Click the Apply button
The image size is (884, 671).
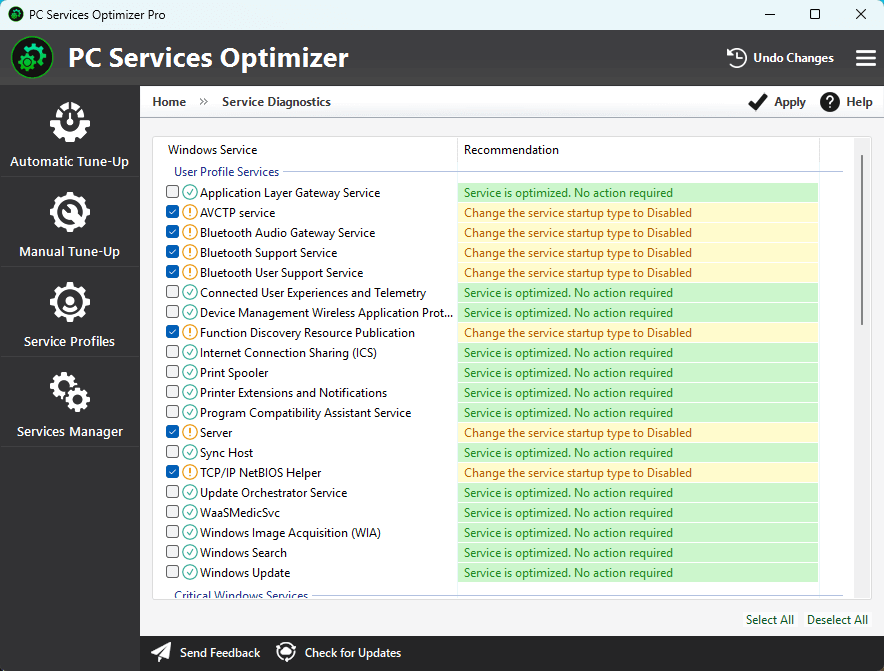pos(777,102)
